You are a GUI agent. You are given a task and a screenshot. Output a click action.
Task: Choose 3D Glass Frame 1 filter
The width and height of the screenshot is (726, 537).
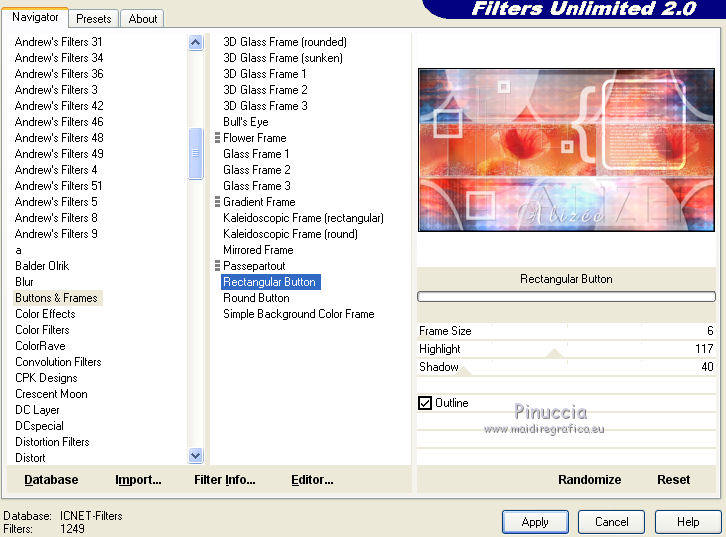click(264, 74)
